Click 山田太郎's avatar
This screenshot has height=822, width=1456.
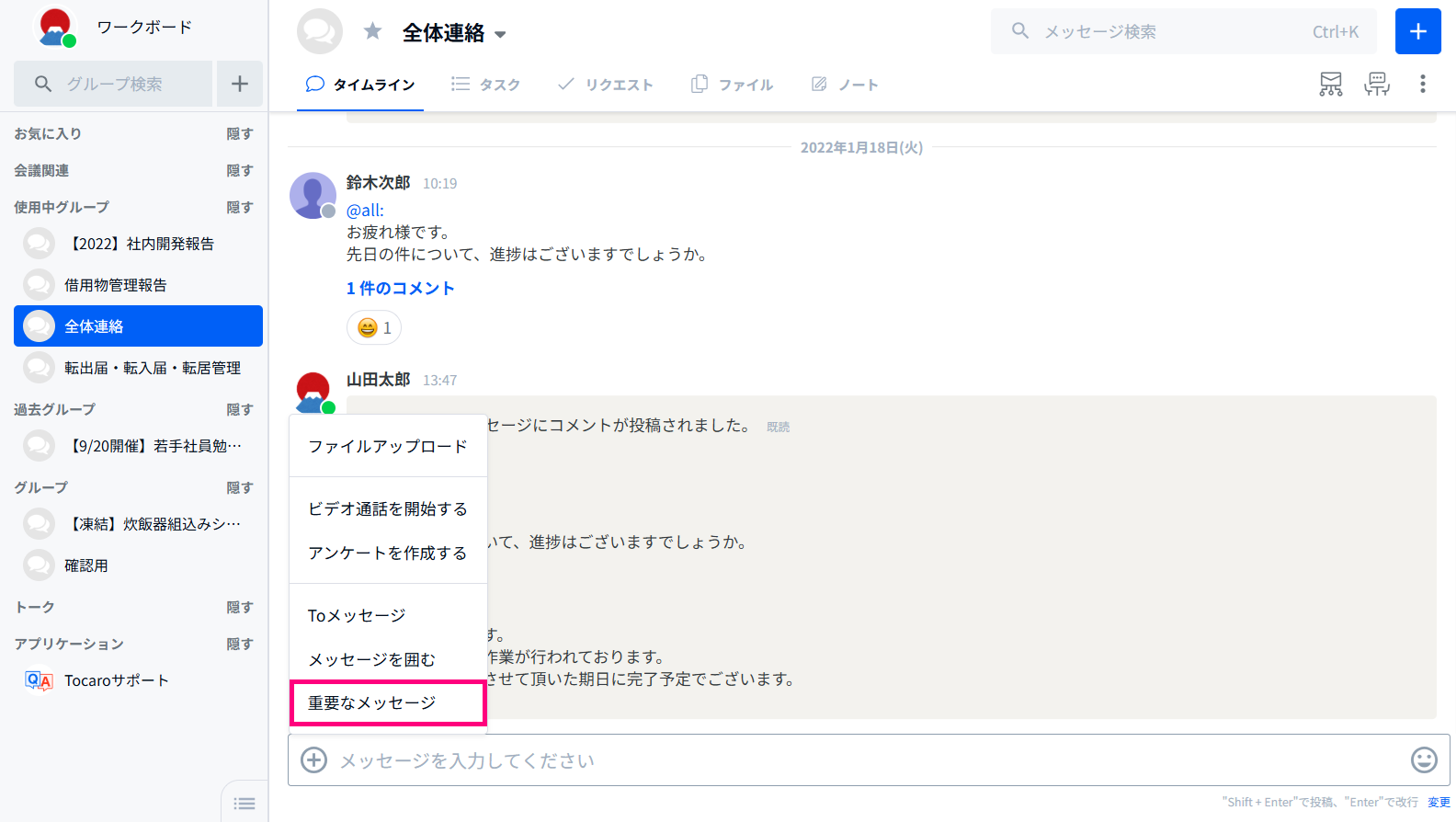pyautogui.click(x=313, y=393)
